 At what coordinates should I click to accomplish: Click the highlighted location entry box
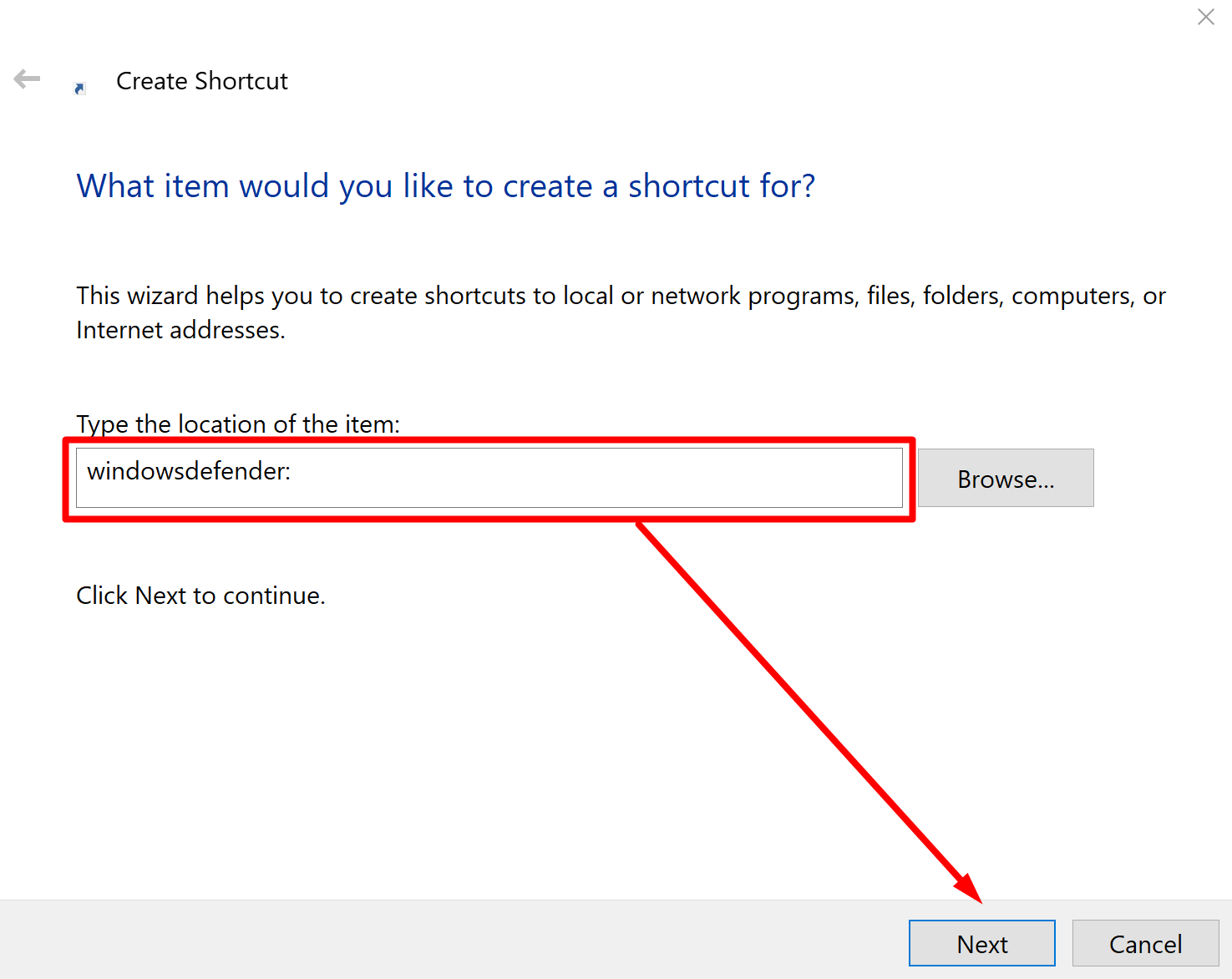pos(489,477)
